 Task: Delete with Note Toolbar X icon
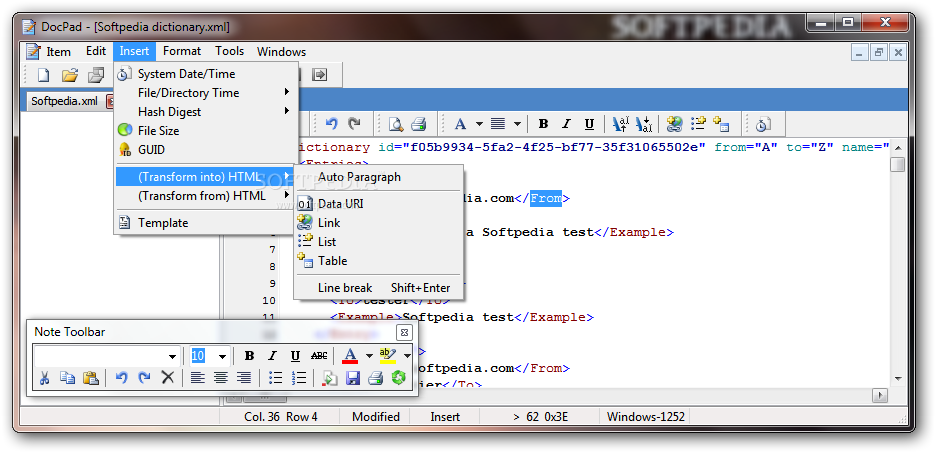168,378
